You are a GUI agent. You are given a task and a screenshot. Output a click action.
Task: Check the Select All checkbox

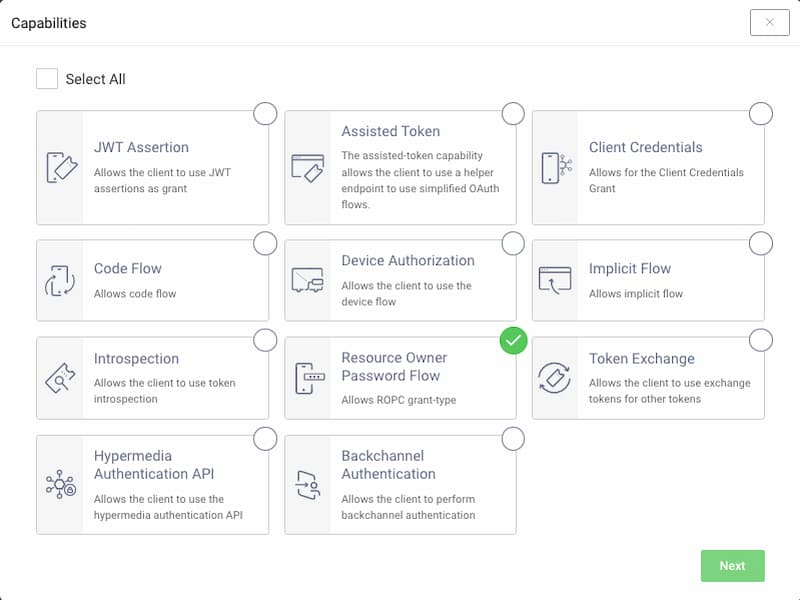47,79
